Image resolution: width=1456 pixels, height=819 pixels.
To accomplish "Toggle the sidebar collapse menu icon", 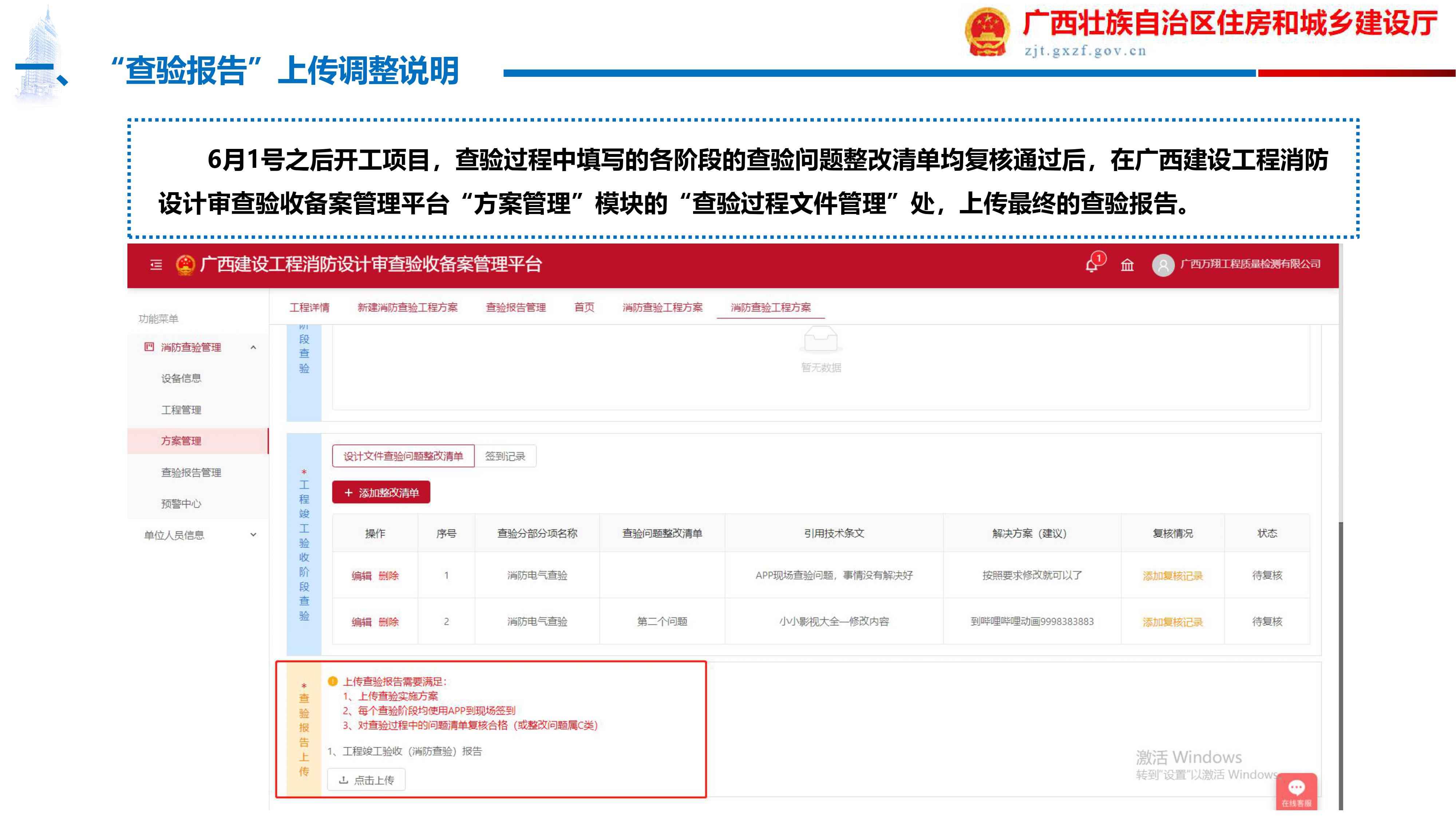I will [x=156, y=265].
